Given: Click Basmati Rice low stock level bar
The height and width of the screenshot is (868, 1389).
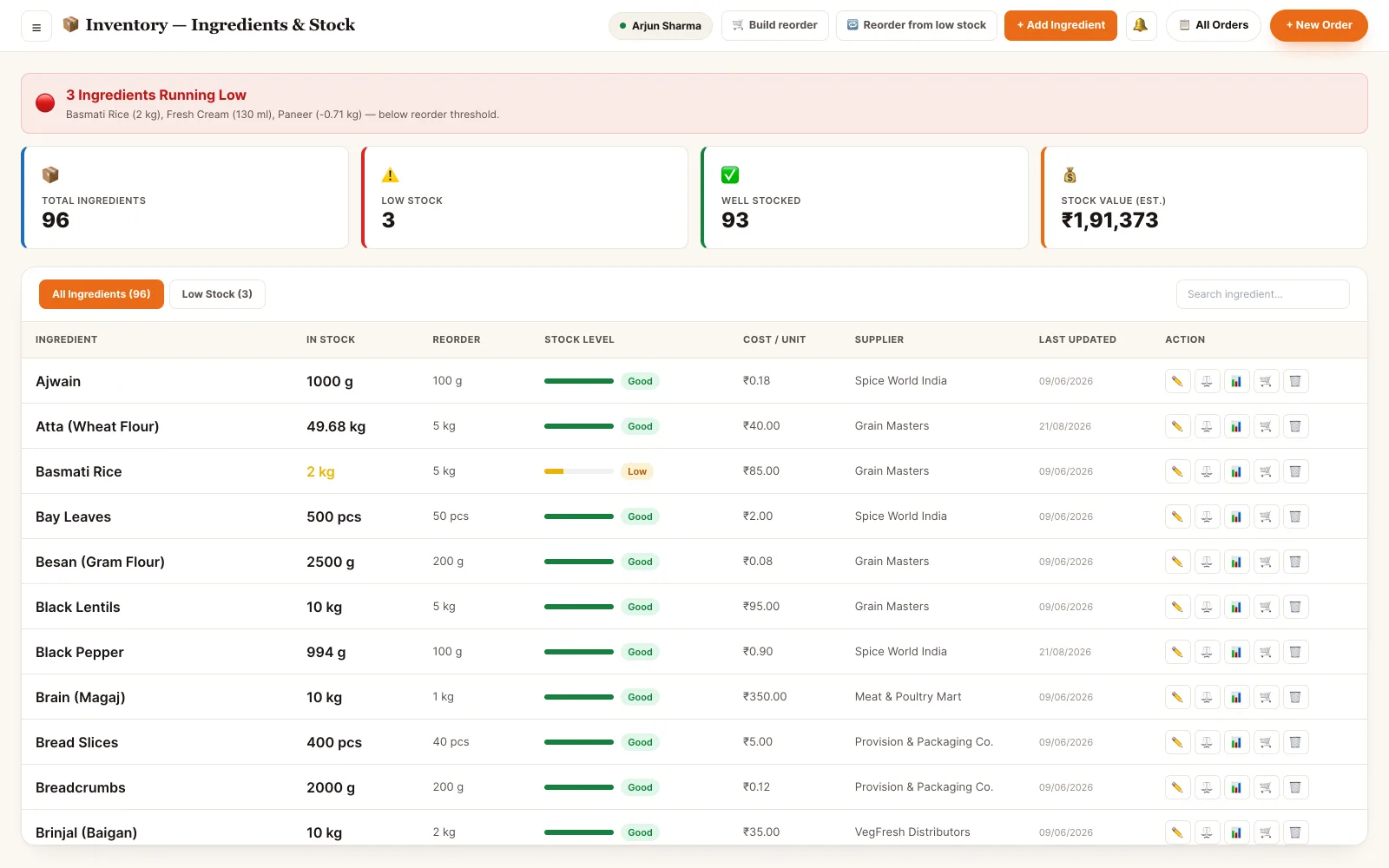Looking at the screenshot, I should coord(579,471).
